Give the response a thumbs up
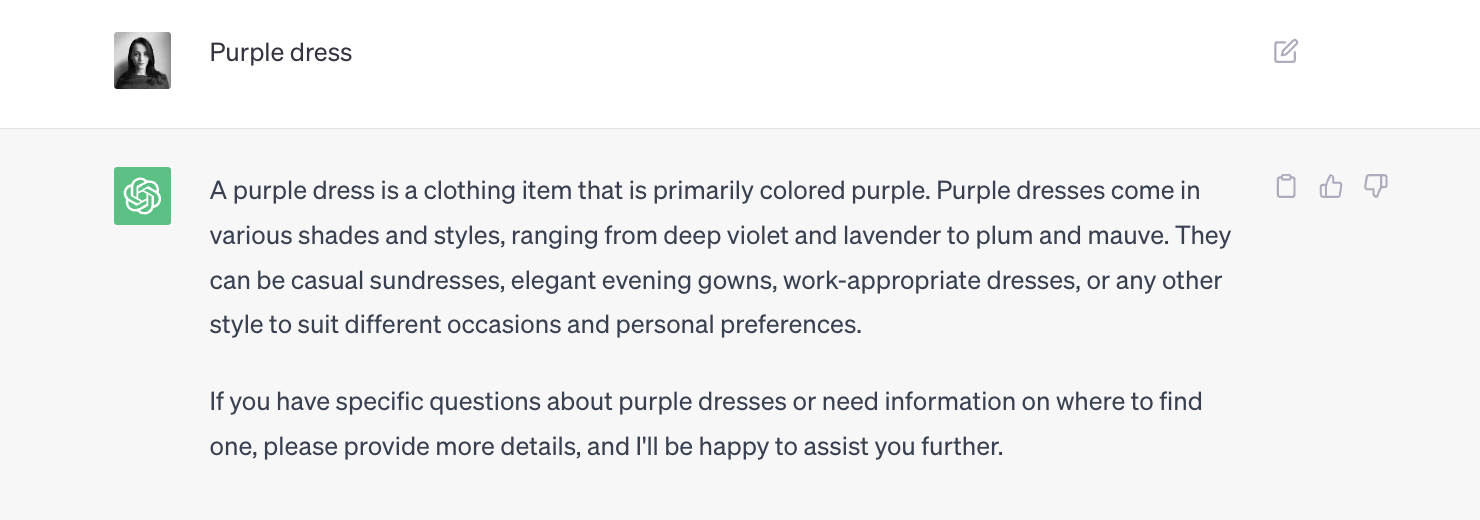This screenshot has width=1480, height=520. coord(1331,186)
